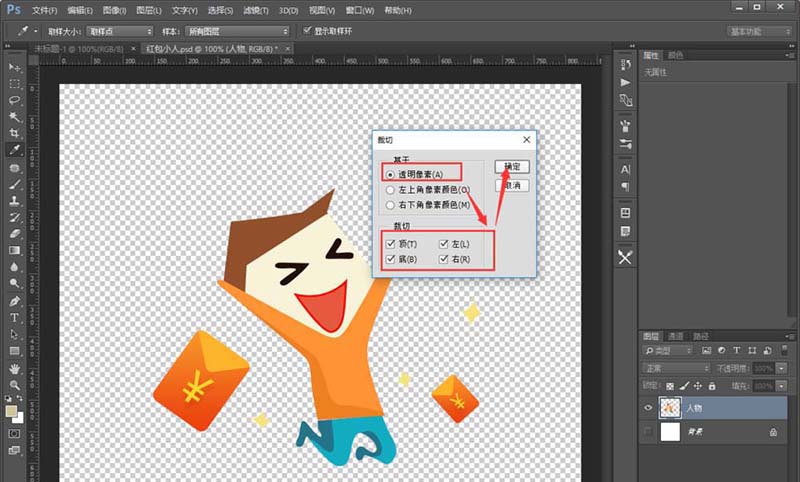
Task: Select the 左上角像素颜色 radio option
Action: pyautogui.click(x=391, y=189)
